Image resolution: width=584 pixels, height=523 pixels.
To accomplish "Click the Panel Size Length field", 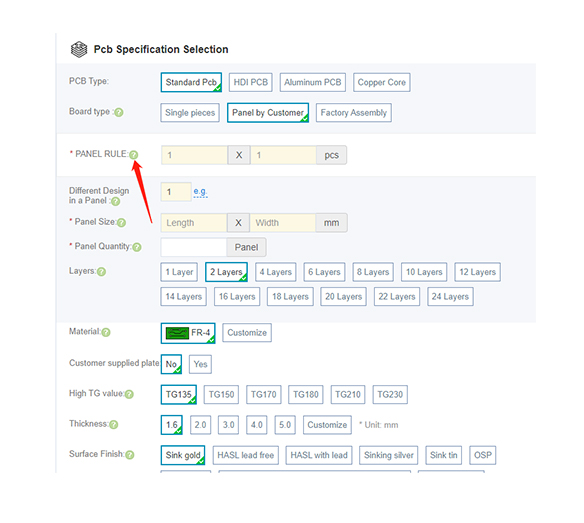I will point(194,223).
